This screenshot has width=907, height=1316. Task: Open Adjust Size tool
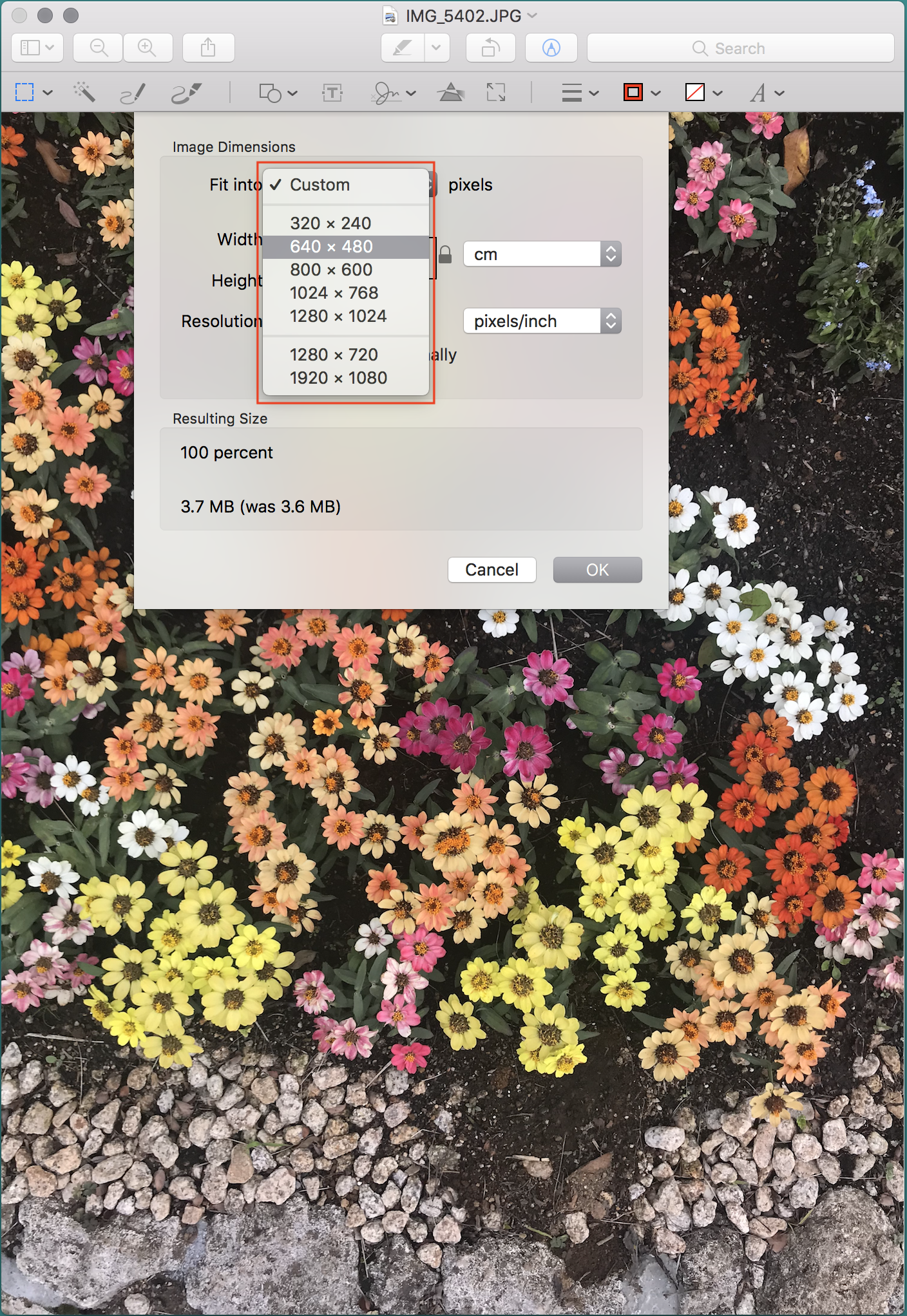[495, 93]
